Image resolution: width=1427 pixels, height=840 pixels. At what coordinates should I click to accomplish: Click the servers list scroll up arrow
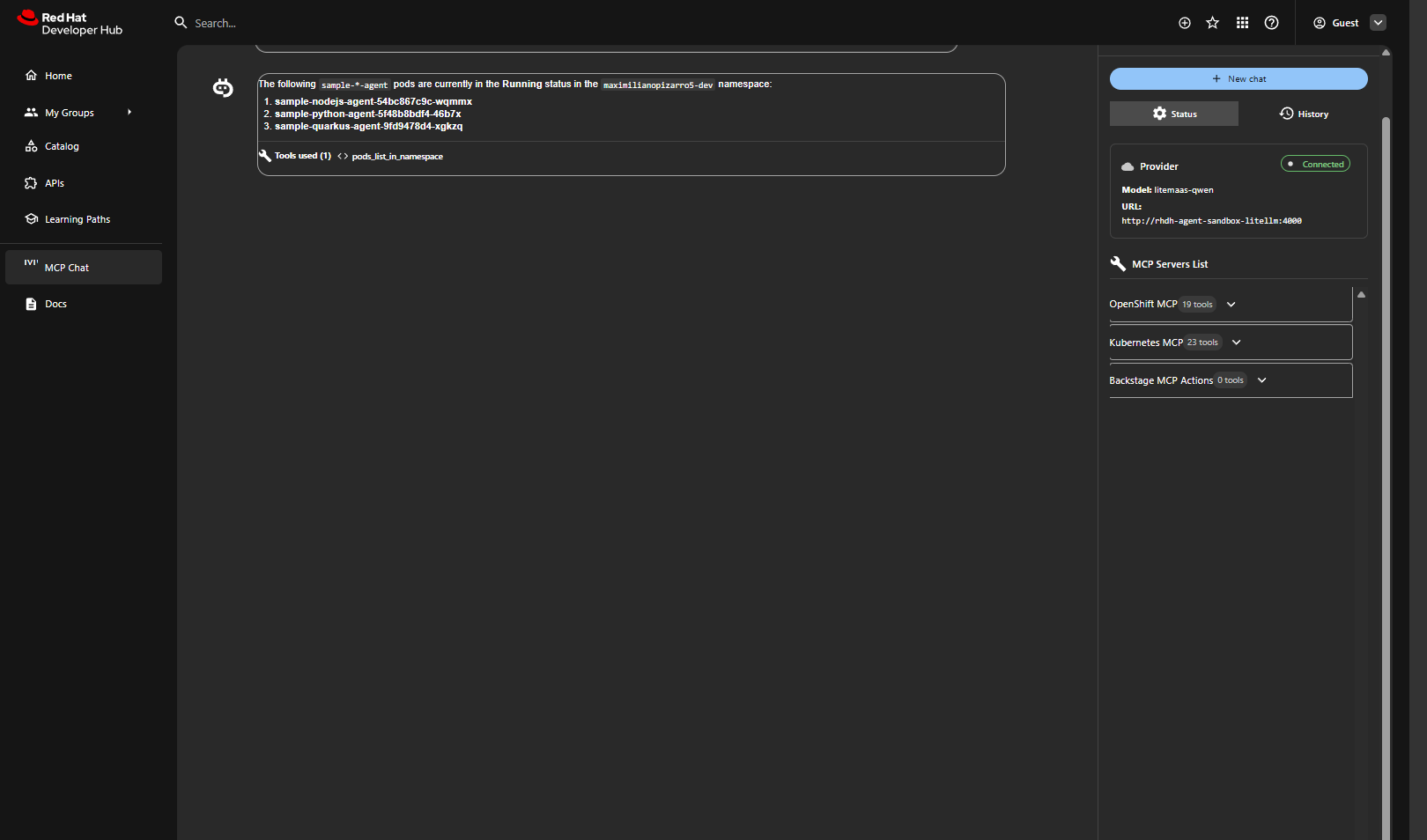1361,295
